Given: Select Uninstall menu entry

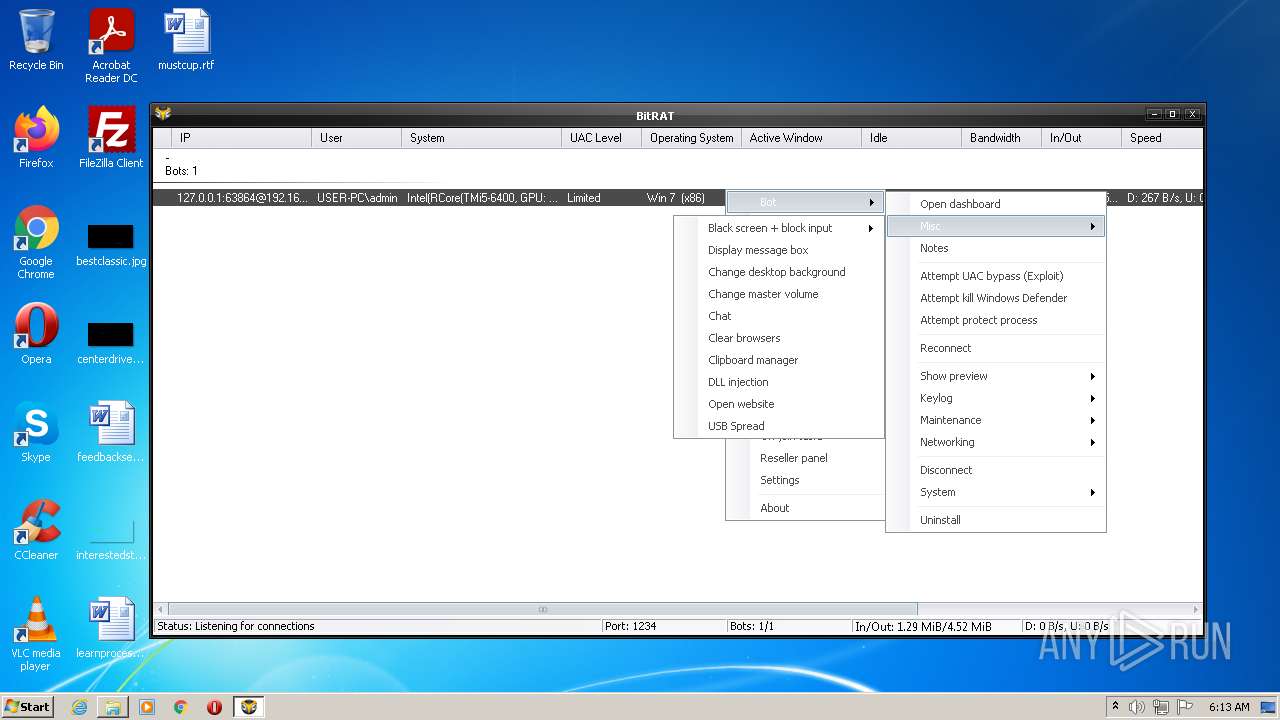Looking at the screenshot, I should tap(996, 520).
